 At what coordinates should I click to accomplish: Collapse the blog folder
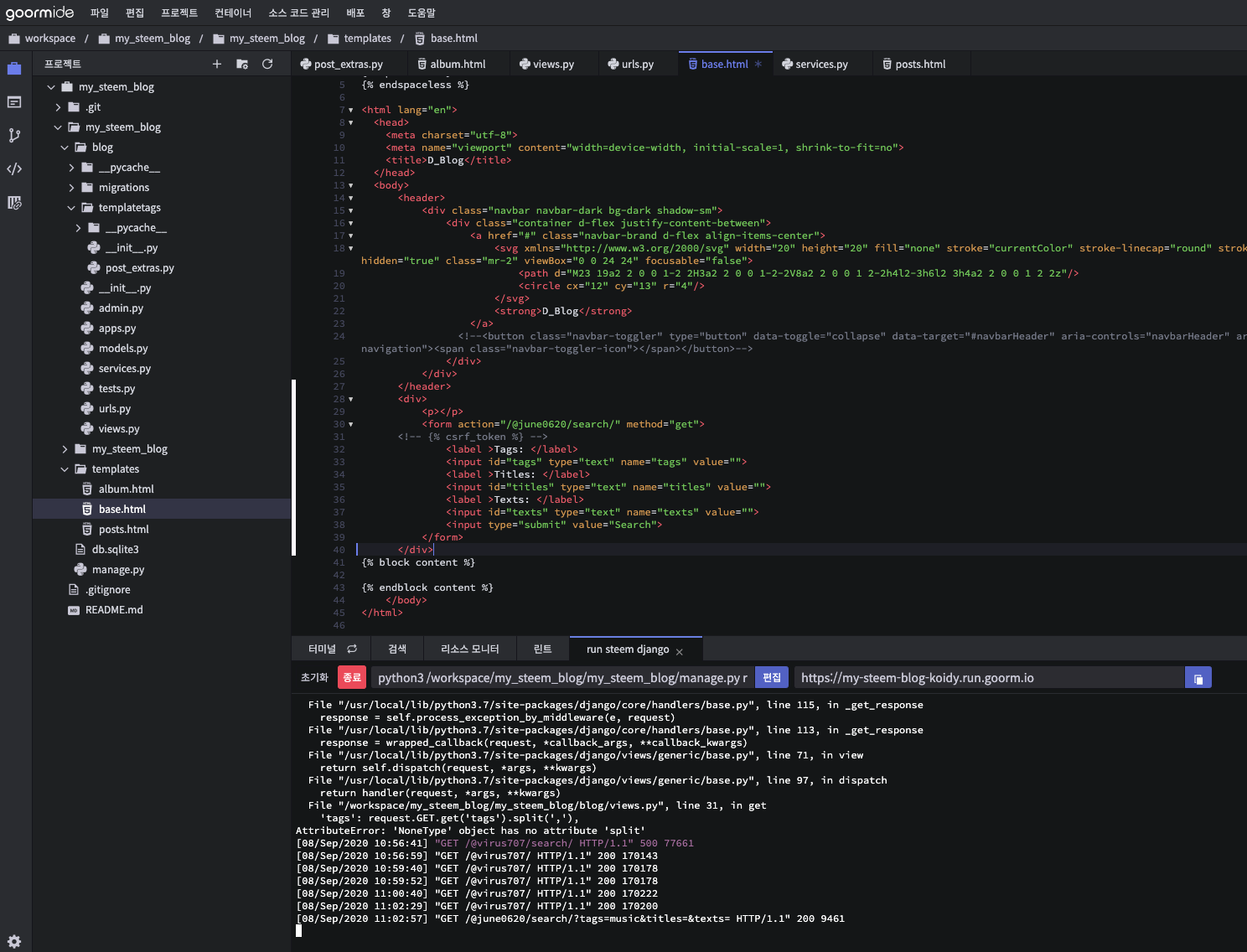point(65,147)
